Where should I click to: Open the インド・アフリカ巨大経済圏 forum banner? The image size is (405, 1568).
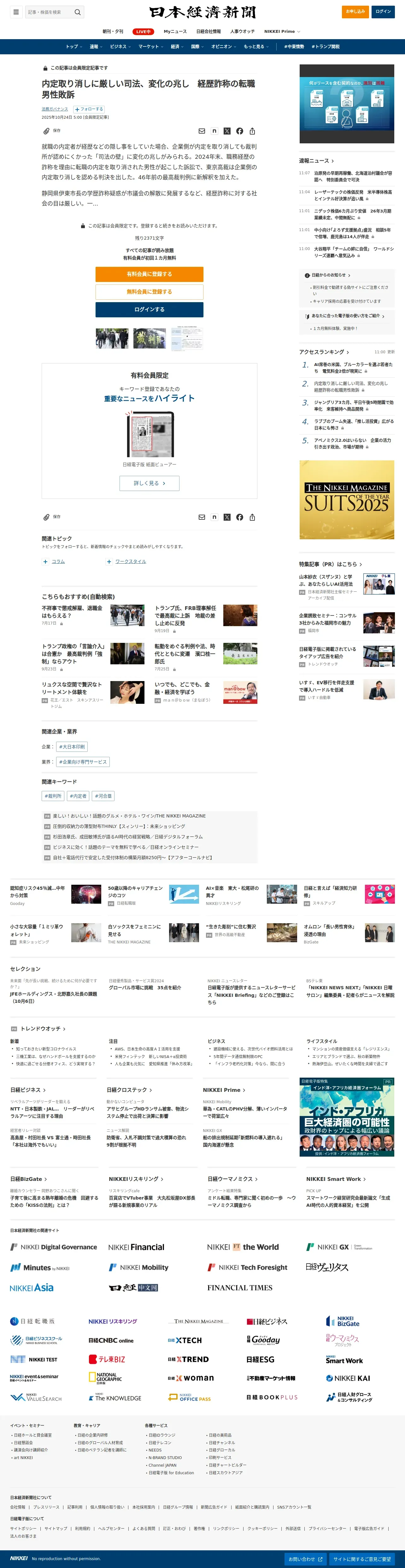click(x=347, y=1117)
